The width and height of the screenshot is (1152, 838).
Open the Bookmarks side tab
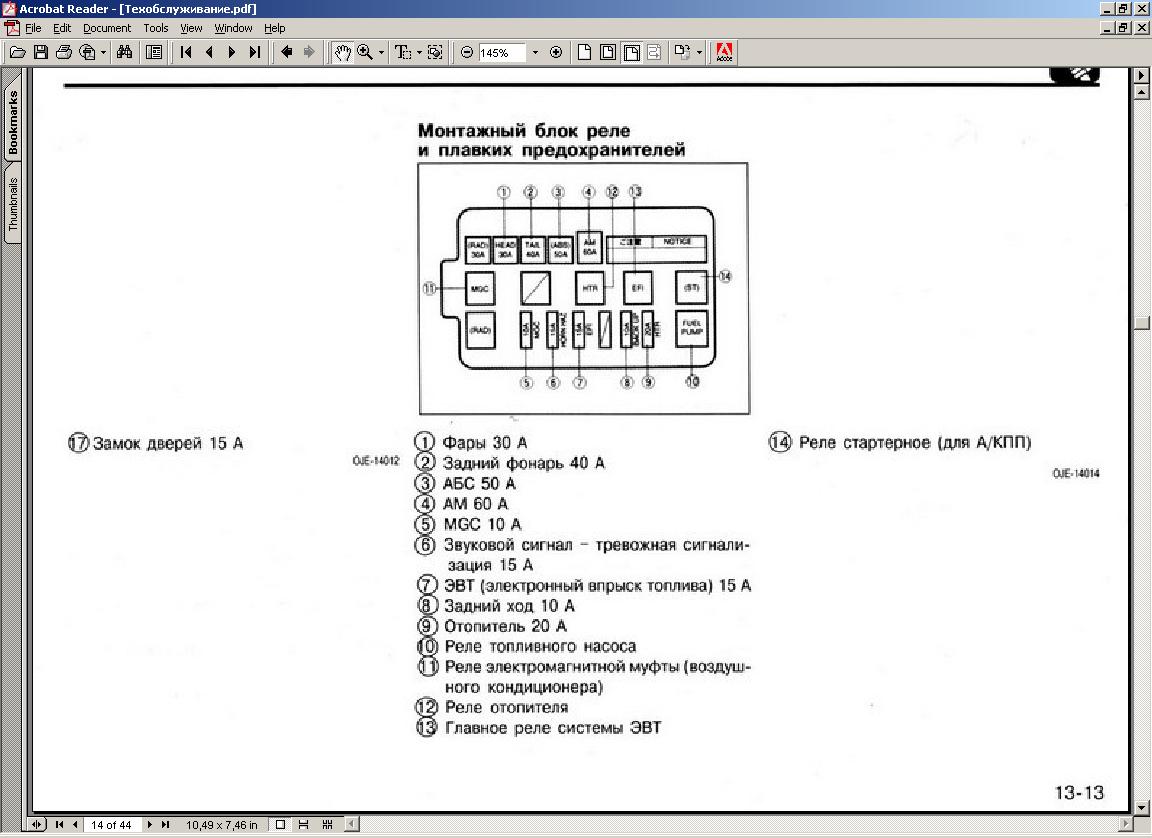tap(13, 124)
